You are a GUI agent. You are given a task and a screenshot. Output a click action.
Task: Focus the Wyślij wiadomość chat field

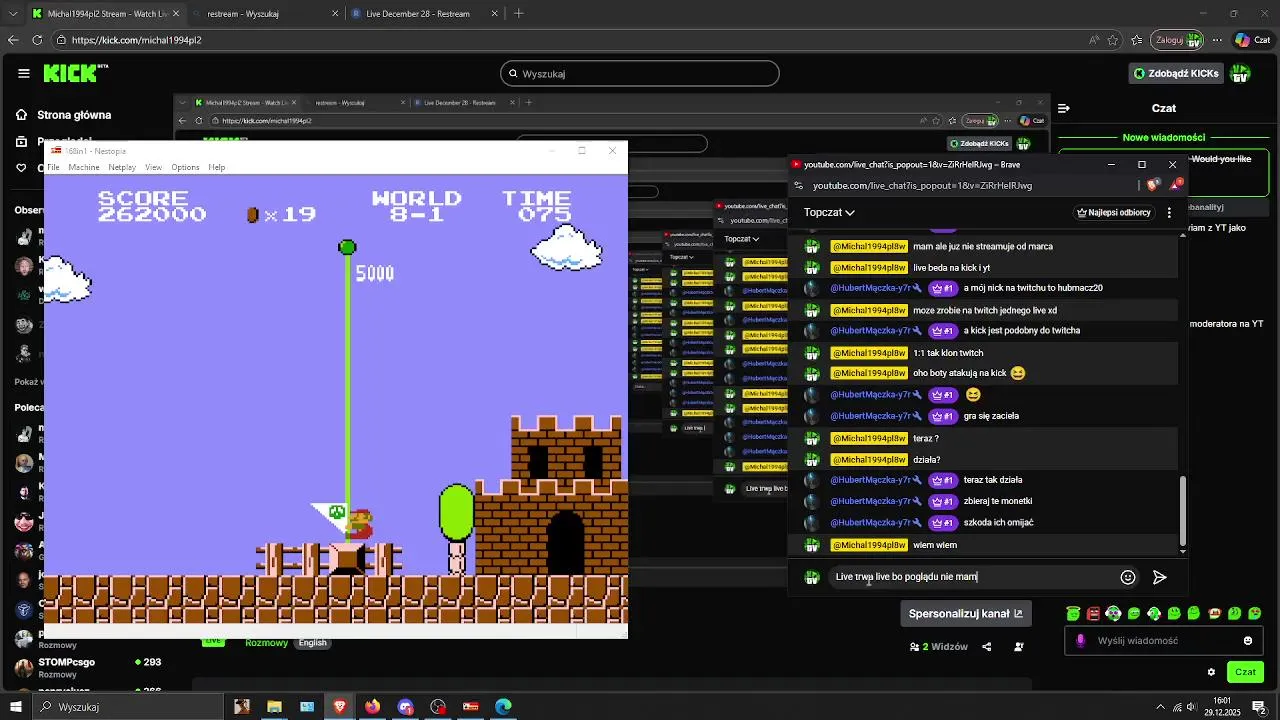click(1165, 641)
